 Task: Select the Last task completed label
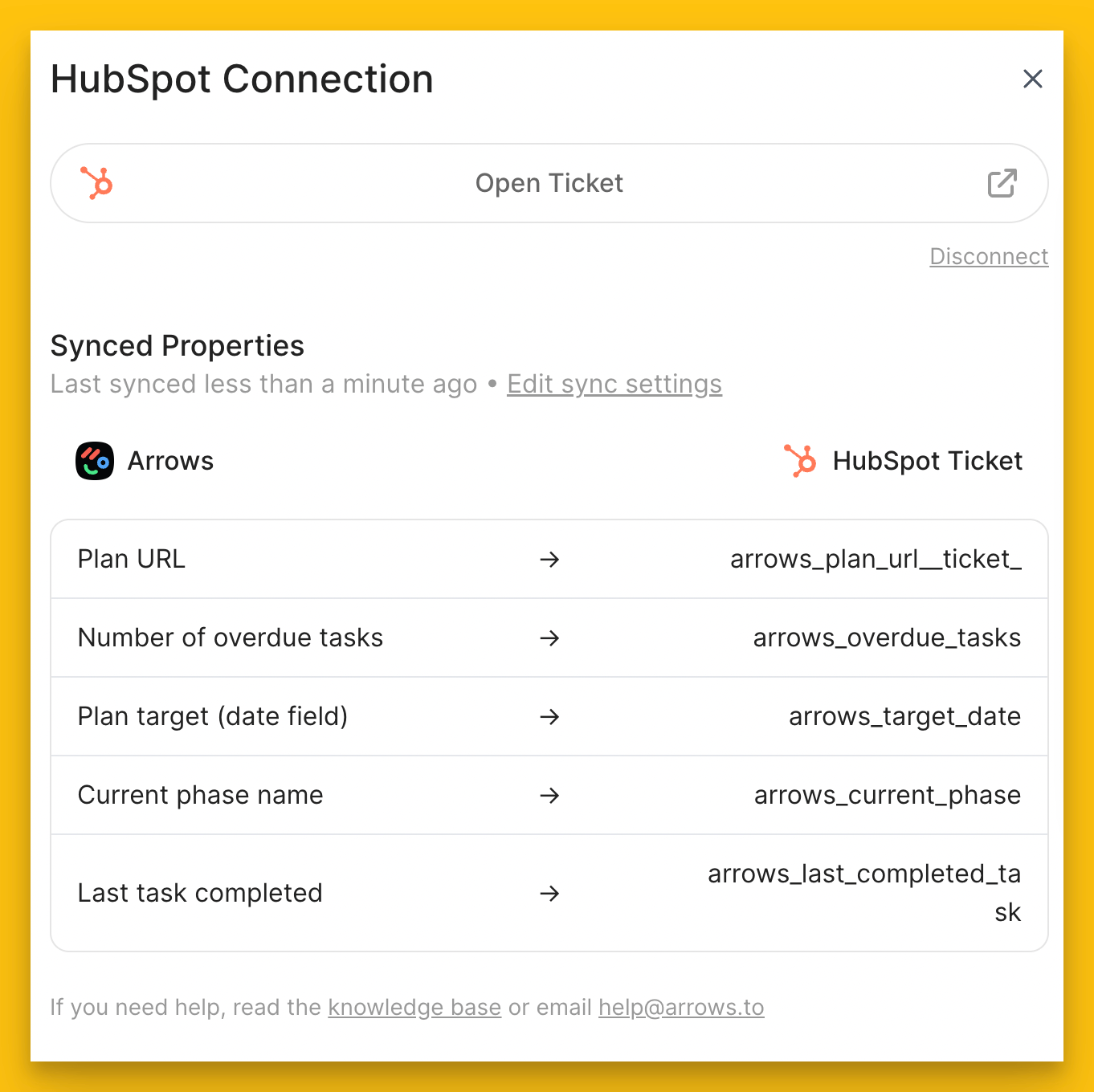click(x=200, y=893)
